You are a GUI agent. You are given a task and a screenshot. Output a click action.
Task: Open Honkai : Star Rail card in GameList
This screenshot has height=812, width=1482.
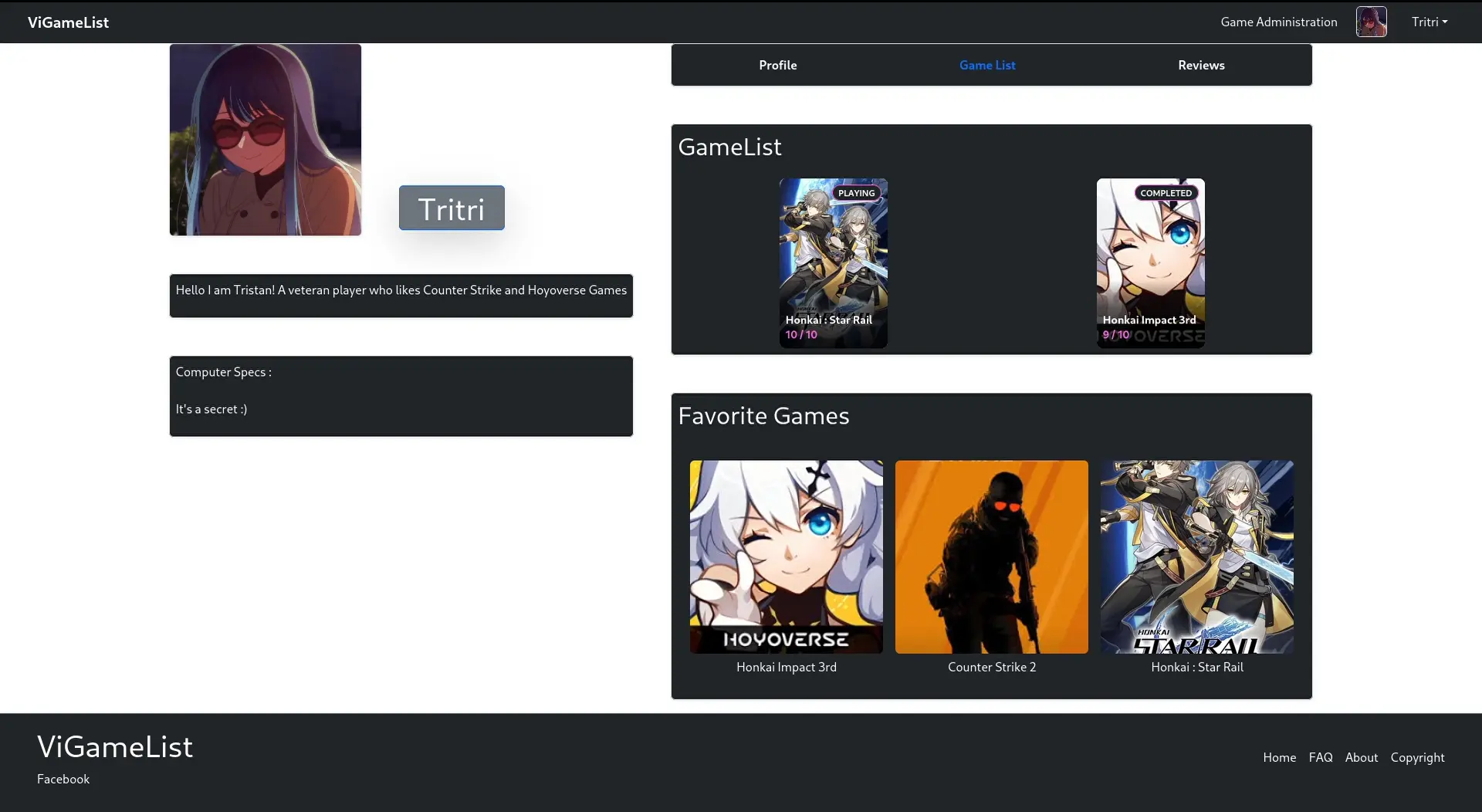point(833,263)
